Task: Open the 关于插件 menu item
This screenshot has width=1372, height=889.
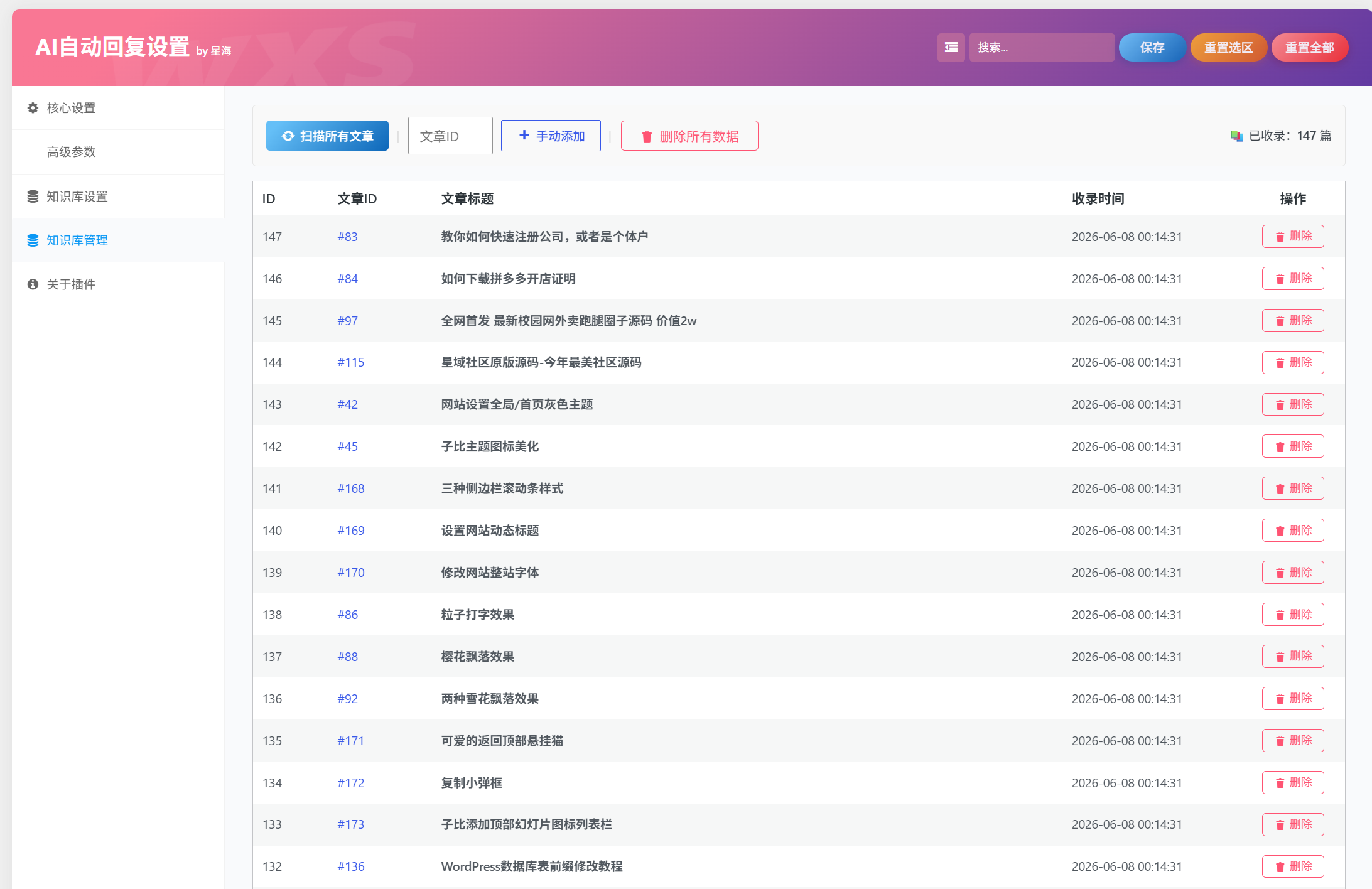Action: click(x=118, y=284)
